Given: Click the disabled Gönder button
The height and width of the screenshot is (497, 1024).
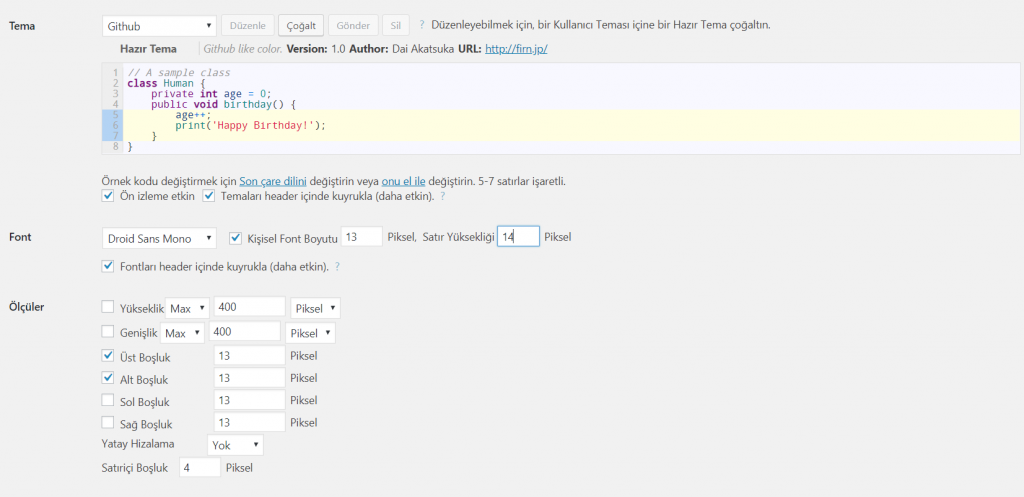Looking at the screenshot, I should tap(353, 26).
